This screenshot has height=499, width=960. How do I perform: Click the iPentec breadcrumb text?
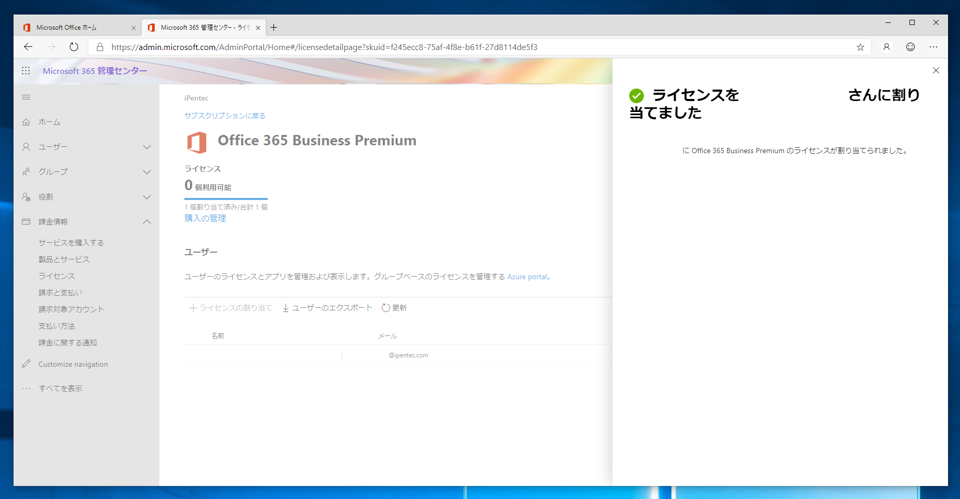(196, 98)
